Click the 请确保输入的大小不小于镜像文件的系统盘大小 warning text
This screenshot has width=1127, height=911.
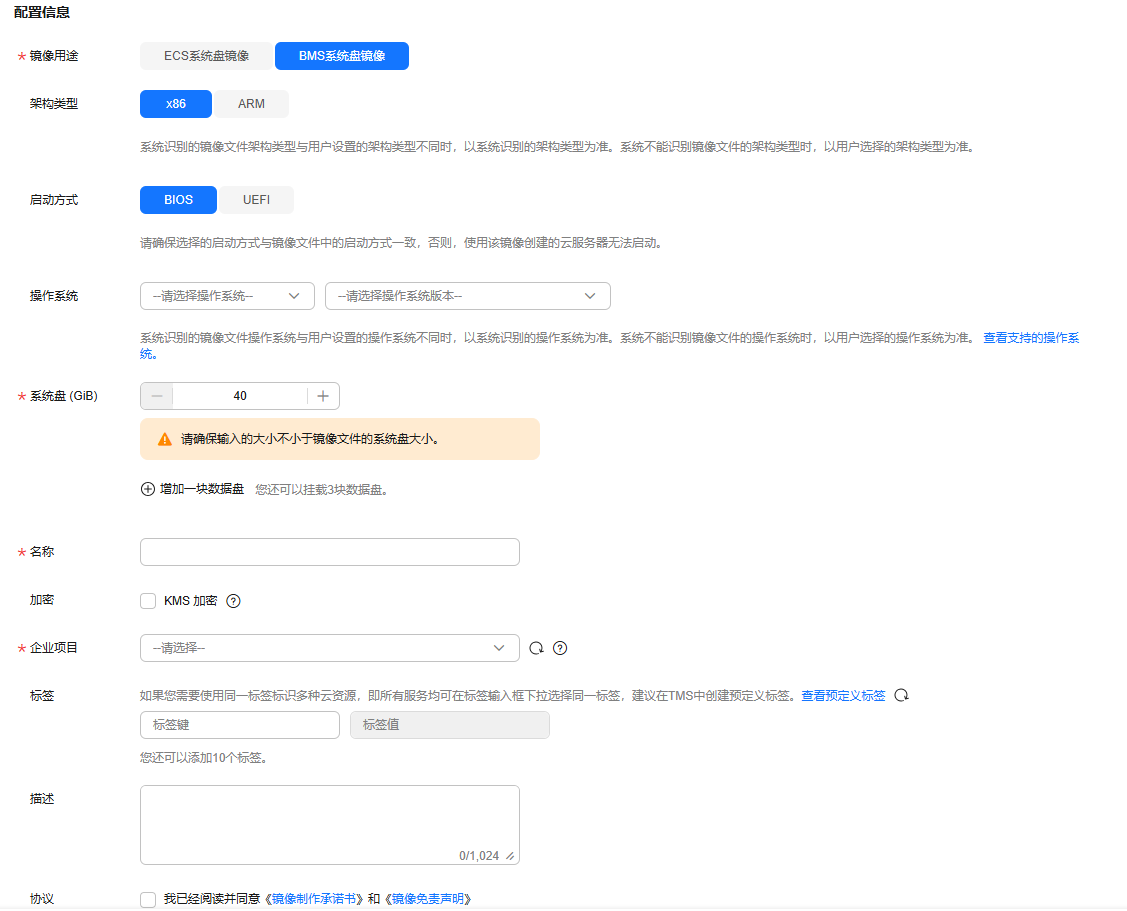click(x=310, y=439)
